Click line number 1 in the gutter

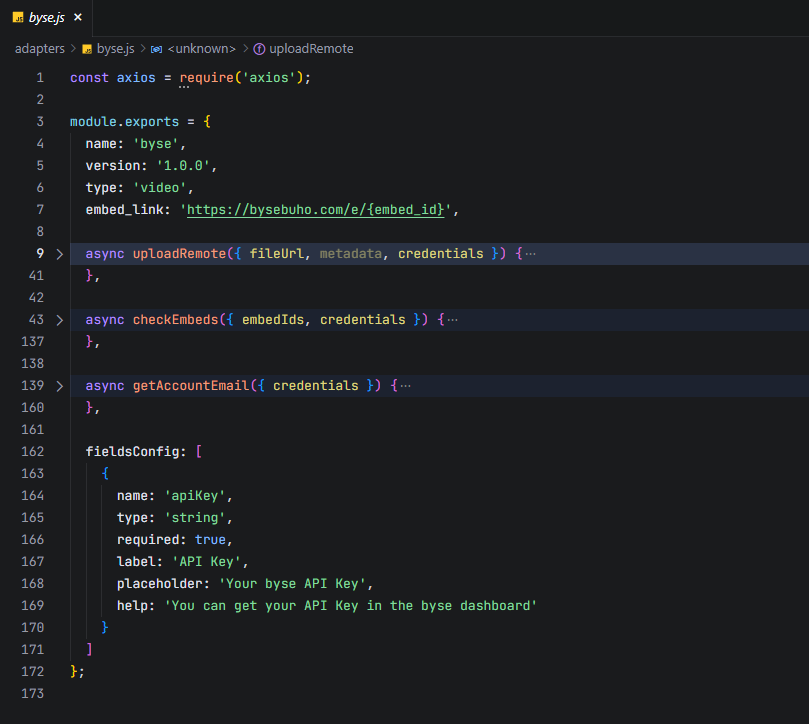pos(40,78)
